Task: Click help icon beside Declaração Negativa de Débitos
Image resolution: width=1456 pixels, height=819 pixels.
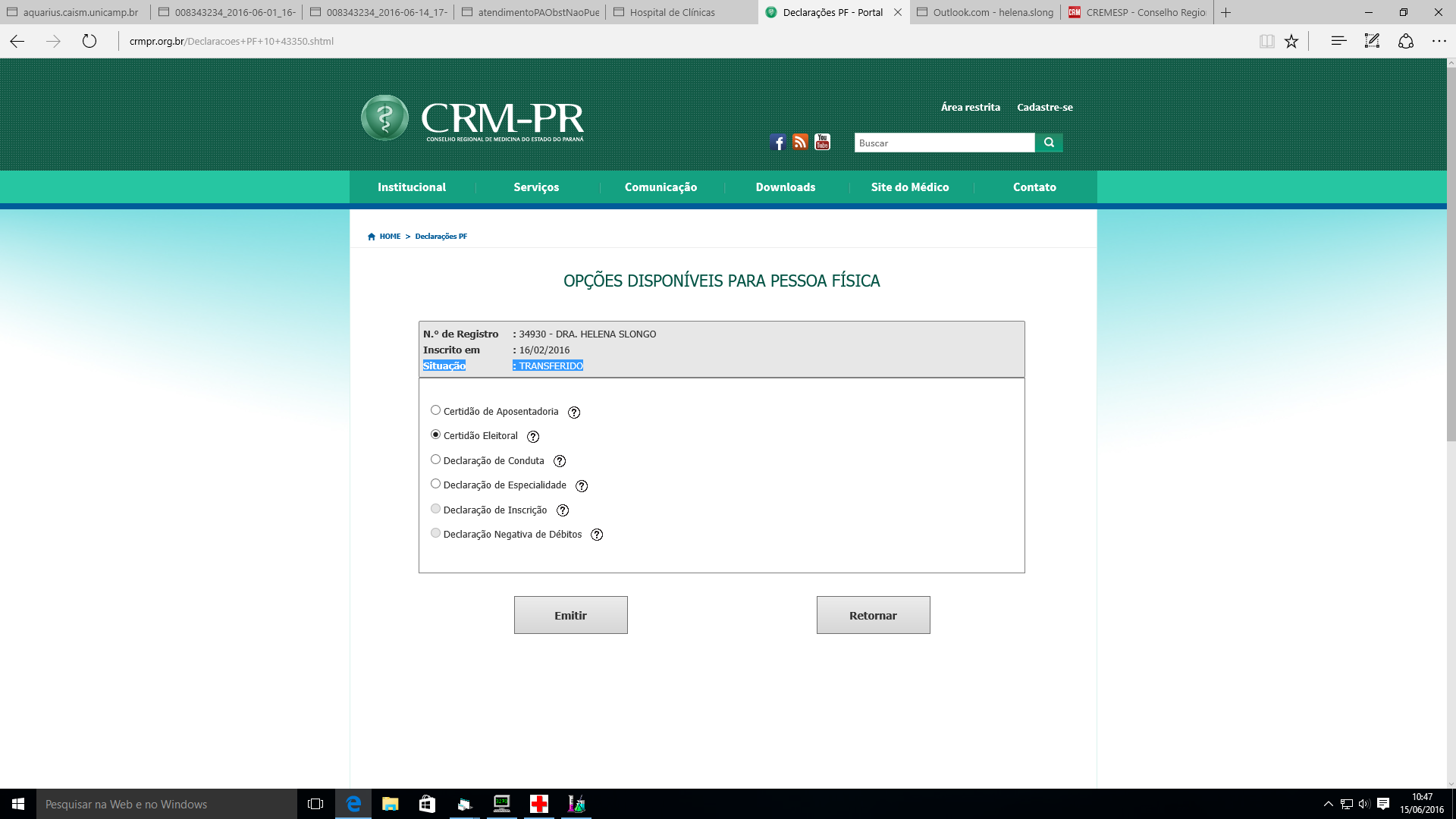Action: coord(597,535)
